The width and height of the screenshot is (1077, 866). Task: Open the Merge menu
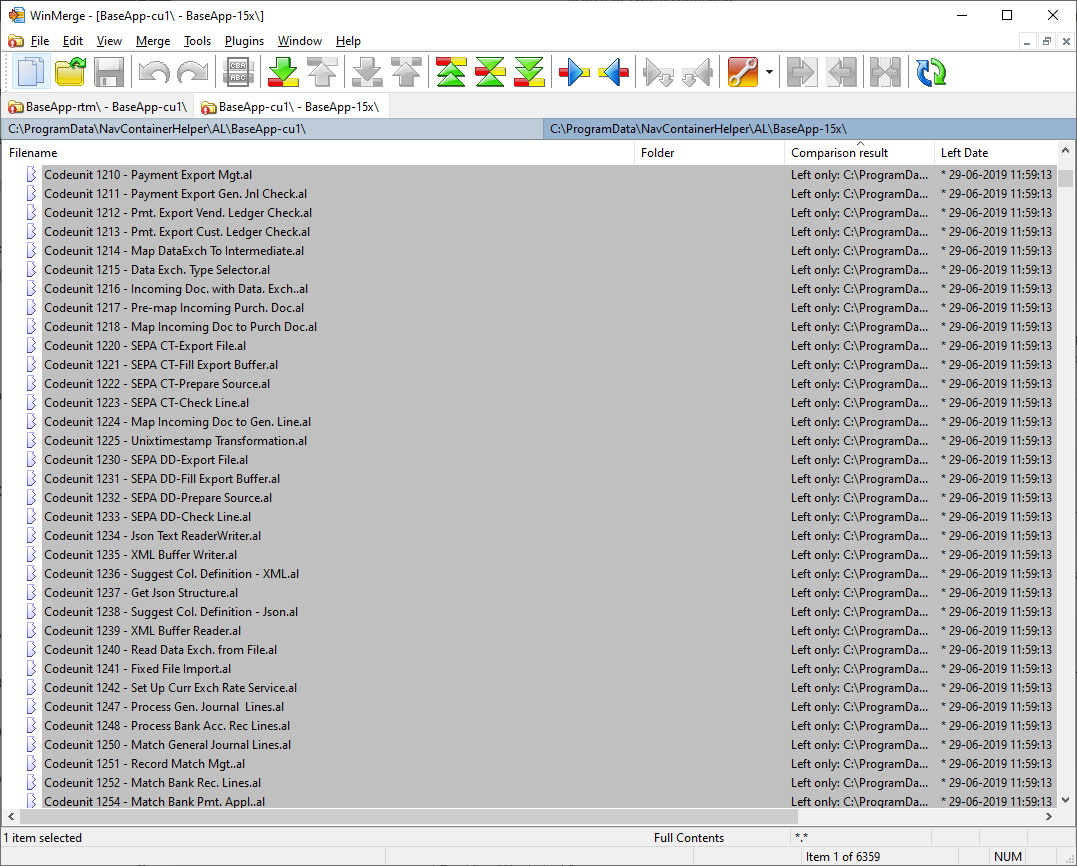pyautogui.click(x=153, y=41)
